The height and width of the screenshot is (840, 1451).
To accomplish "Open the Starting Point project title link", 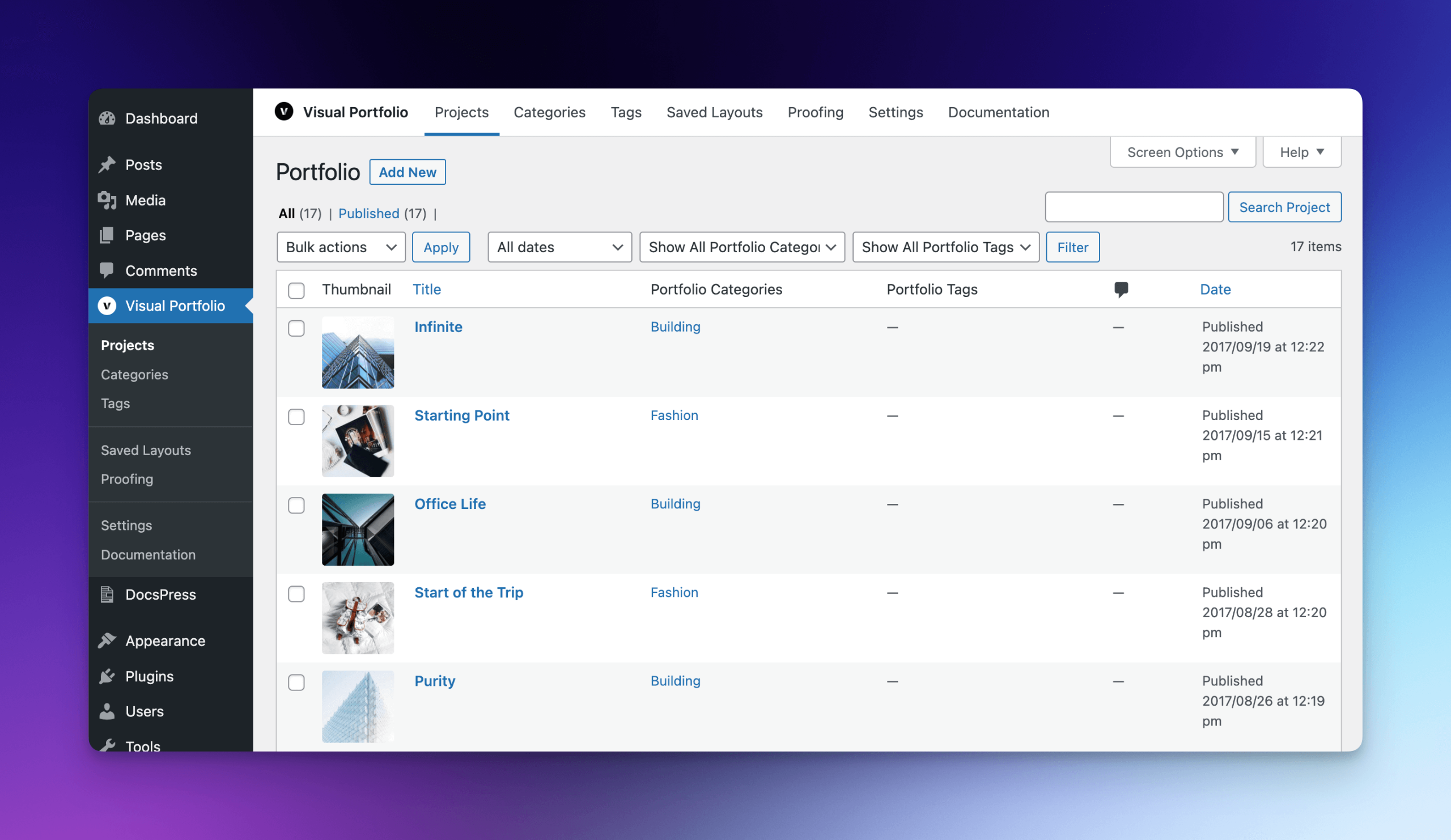I will pos(462,415).
